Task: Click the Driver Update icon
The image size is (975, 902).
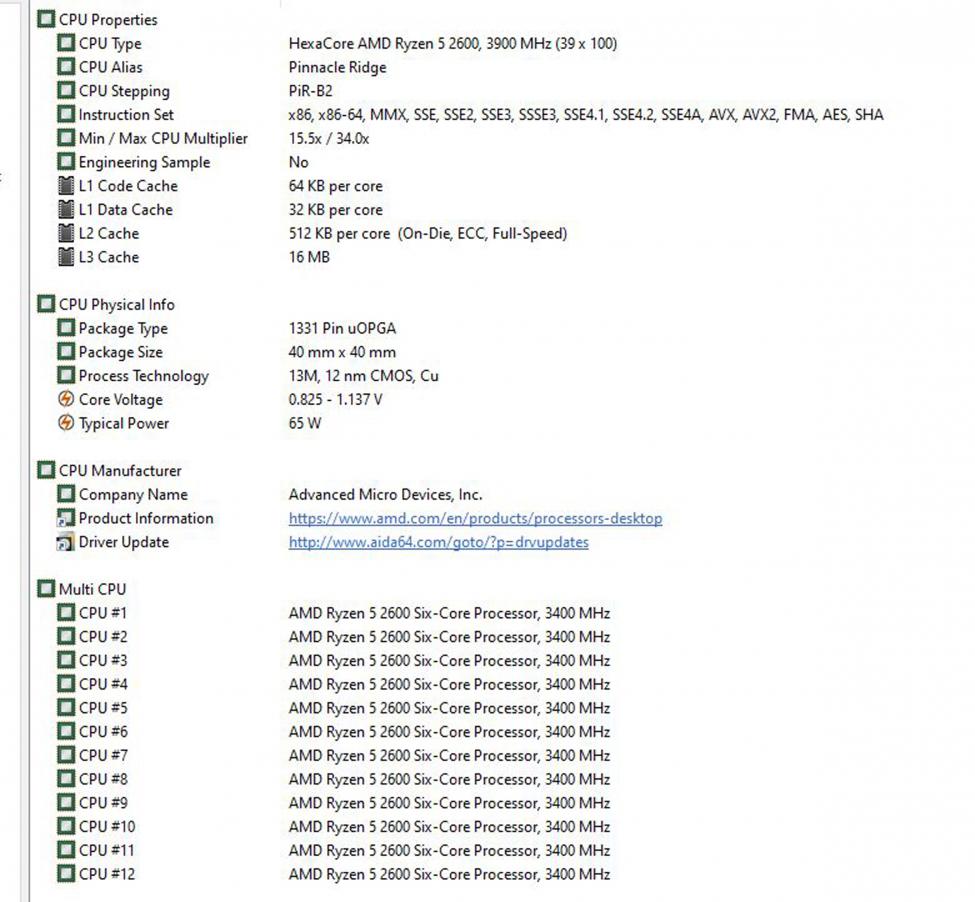Action: (66, 542)
